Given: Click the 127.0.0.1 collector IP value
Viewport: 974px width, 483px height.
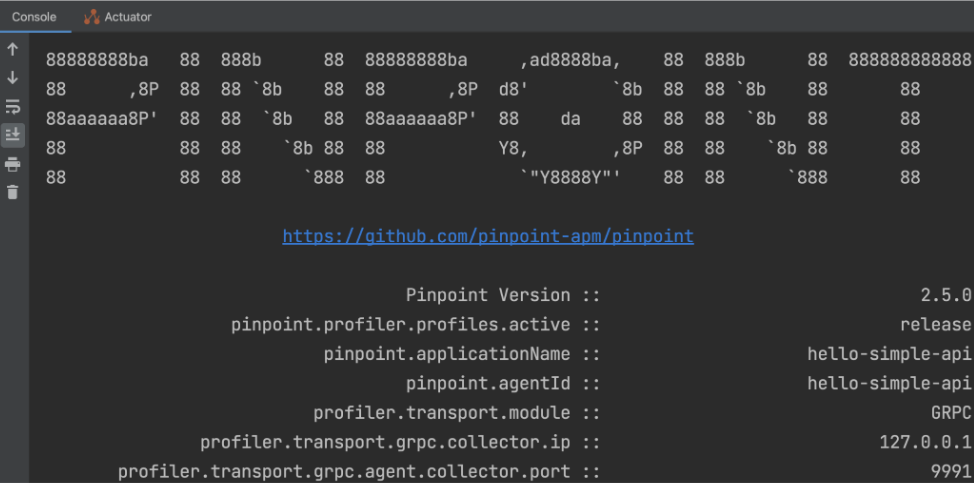Looking at the screenshot, I should tap(926, 443).
